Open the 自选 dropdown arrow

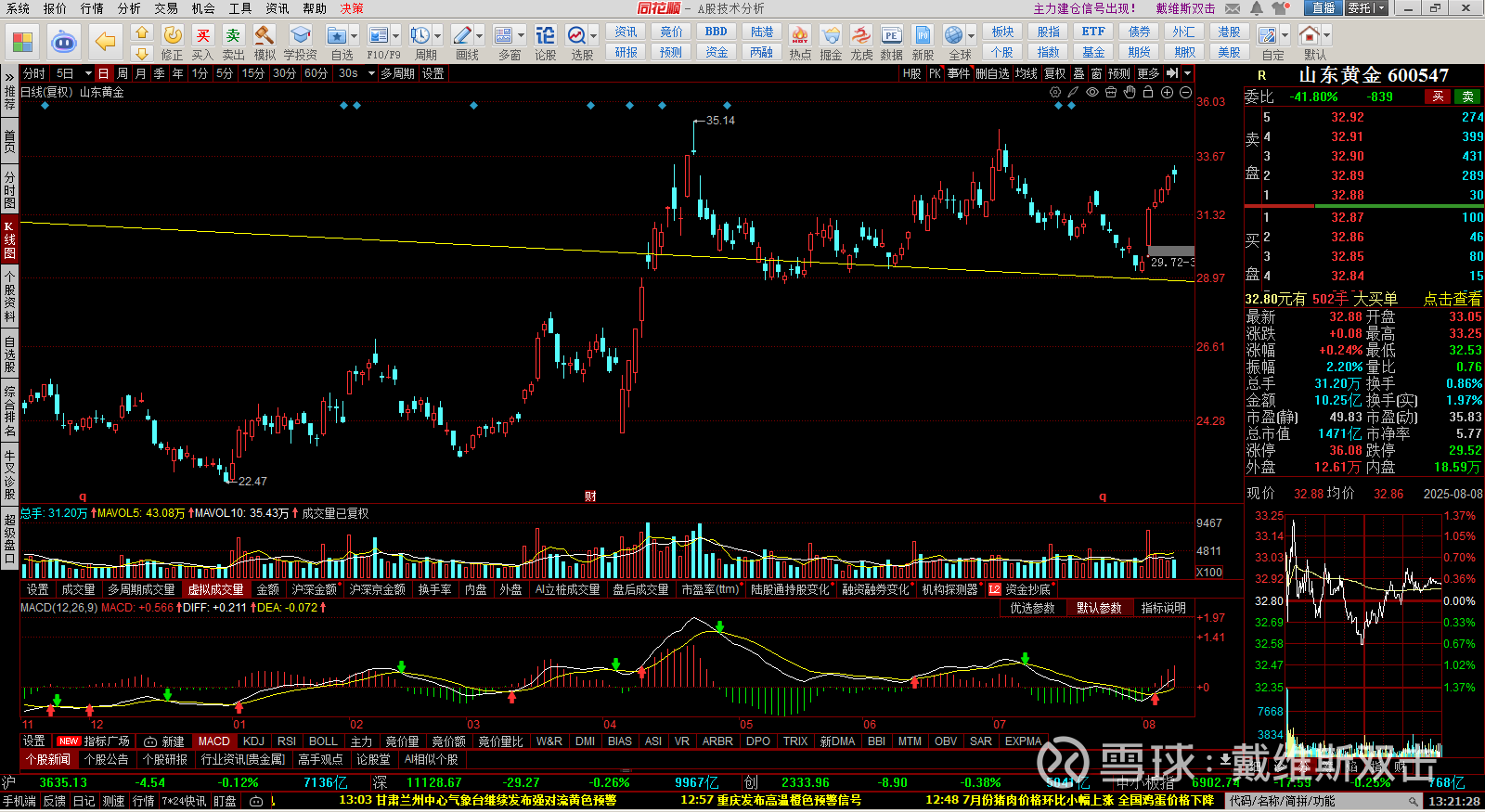[355, 35]
